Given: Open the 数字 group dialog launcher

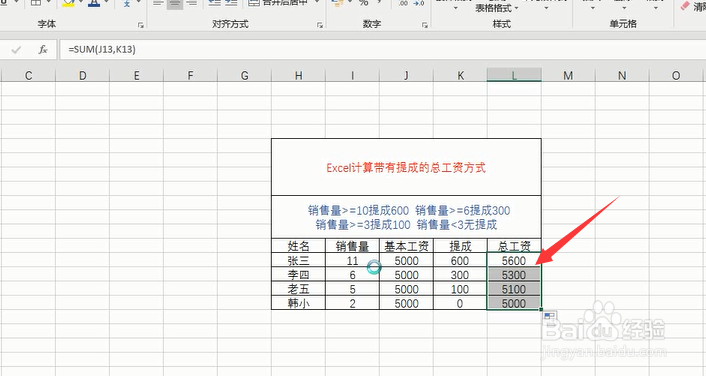Looking at the screenshot, I should pos(425,25).
